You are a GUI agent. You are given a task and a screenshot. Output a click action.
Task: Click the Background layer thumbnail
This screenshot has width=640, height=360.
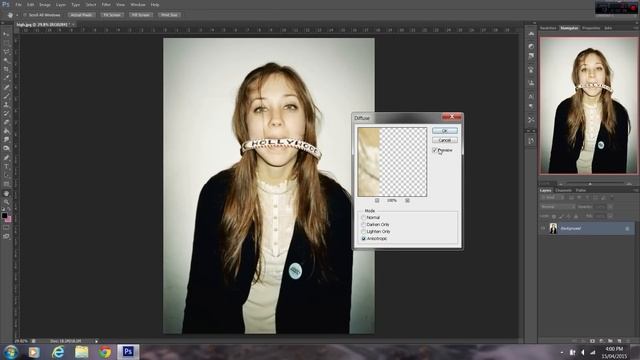[553, 229]
